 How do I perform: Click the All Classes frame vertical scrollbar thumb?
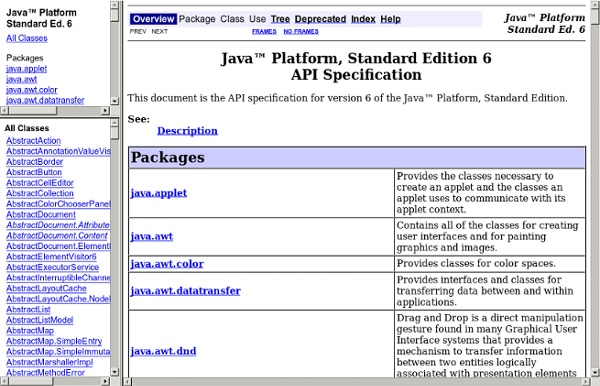point(114,132)
